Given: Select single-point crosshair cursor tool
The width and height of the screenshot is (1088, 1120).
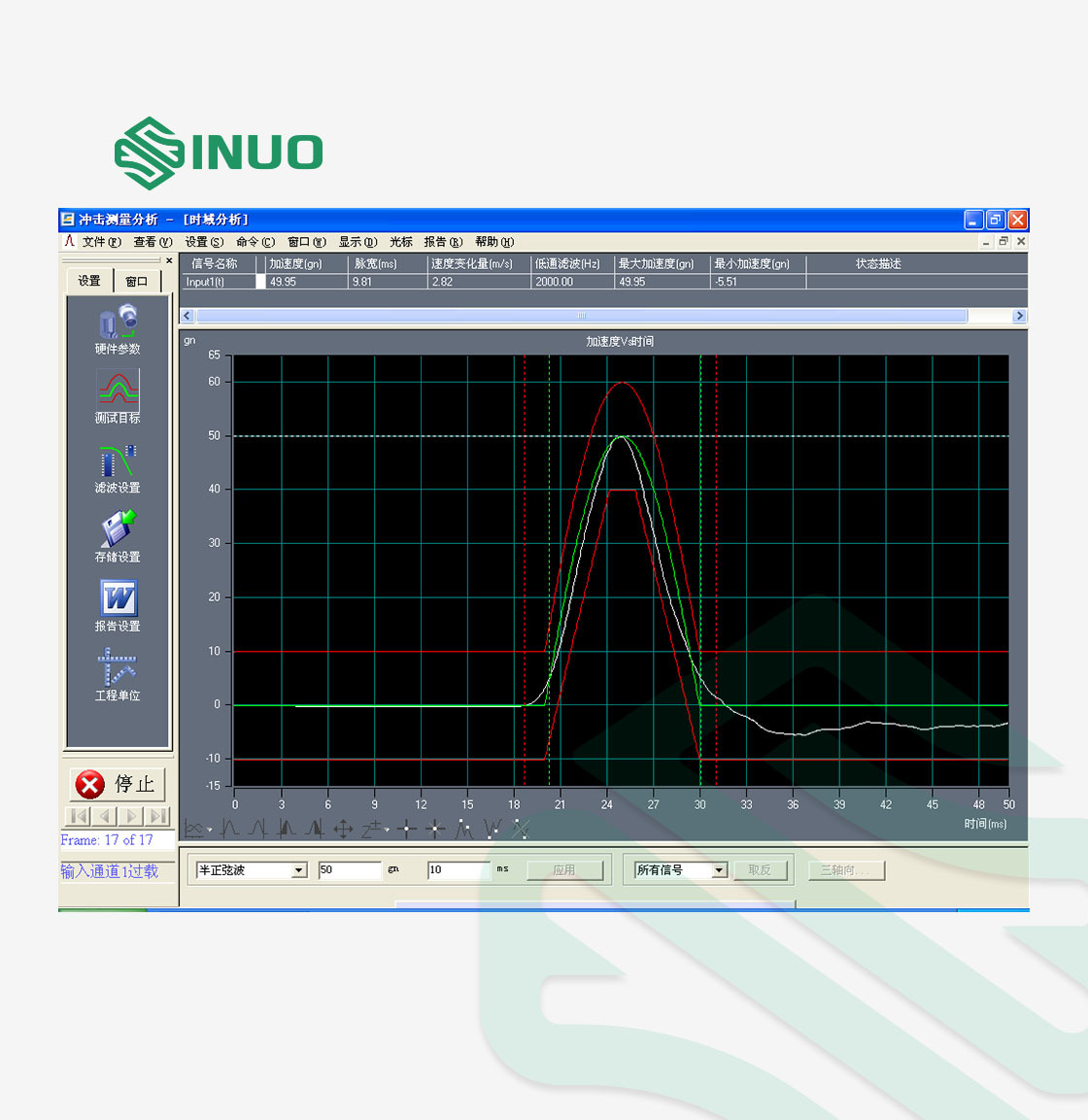Looking at the screenshot, I should coord(407,830).
